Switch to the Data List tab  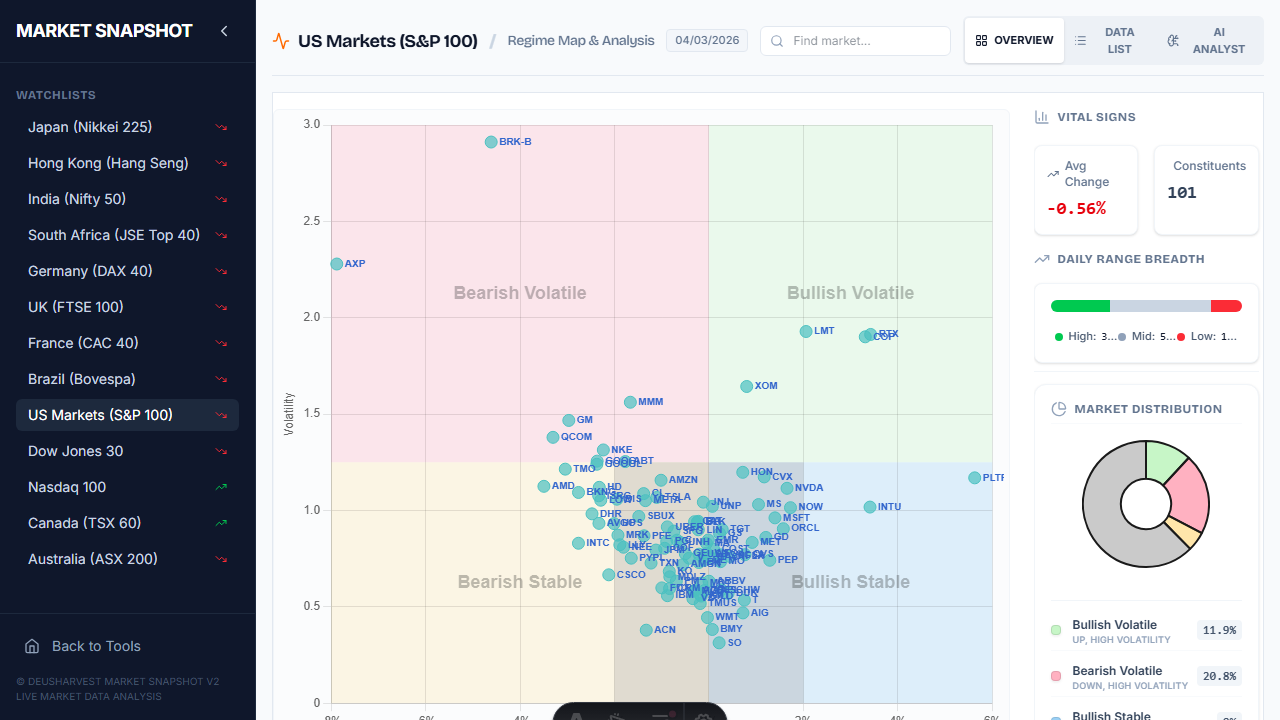click(1109, 40)
